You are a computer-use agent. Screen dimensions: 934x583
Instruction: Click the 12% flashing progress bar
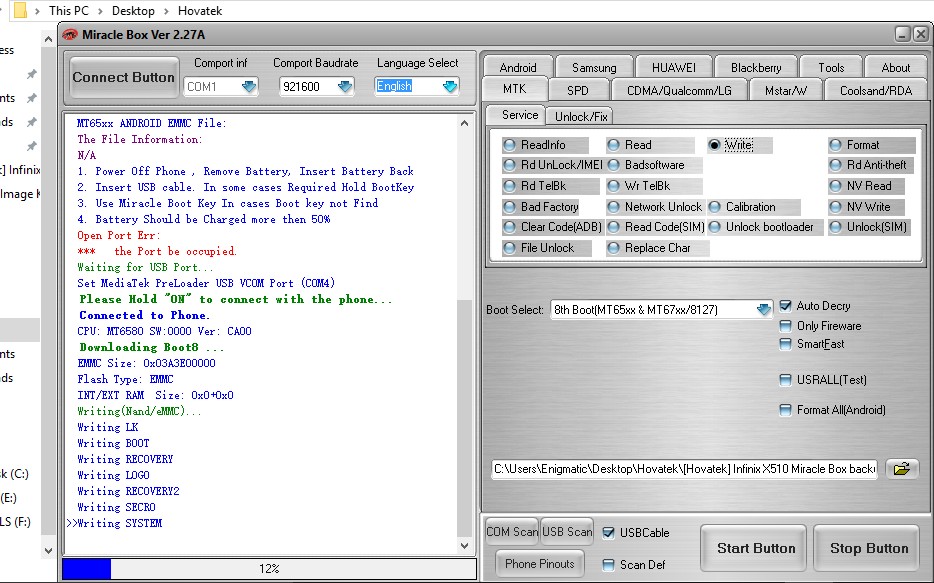pos(269,569)
